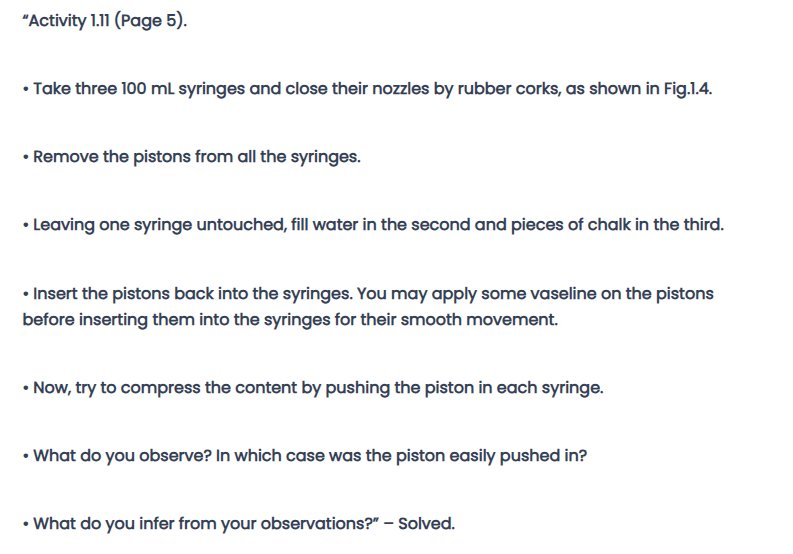Screen dimensions: 793x554
Task: Click the "Fig.1.4" figure reference
Action: 685,89
